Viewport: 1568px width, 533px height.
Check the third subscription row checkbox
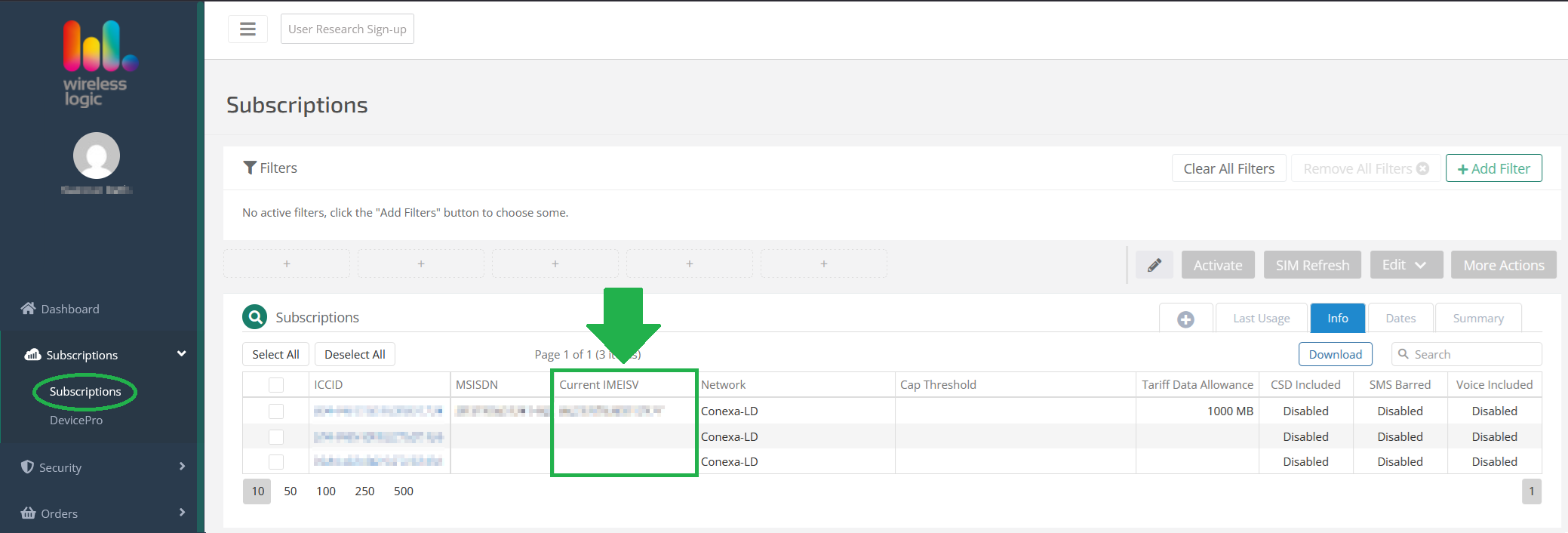pyautogui.click(x=276, y=461)
